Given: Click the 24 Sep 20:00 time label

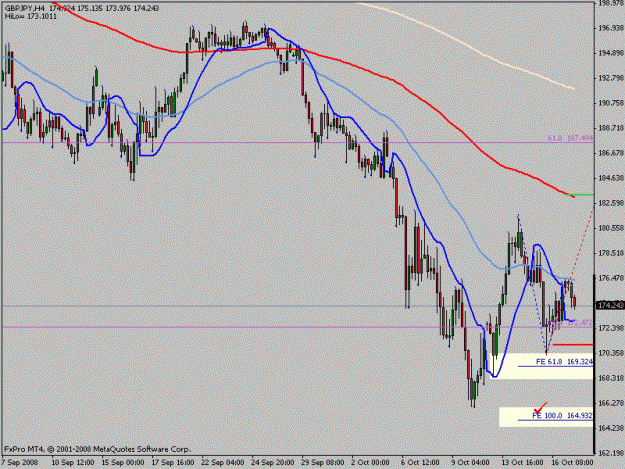Looking at the screenshot, I should (273, 463).
